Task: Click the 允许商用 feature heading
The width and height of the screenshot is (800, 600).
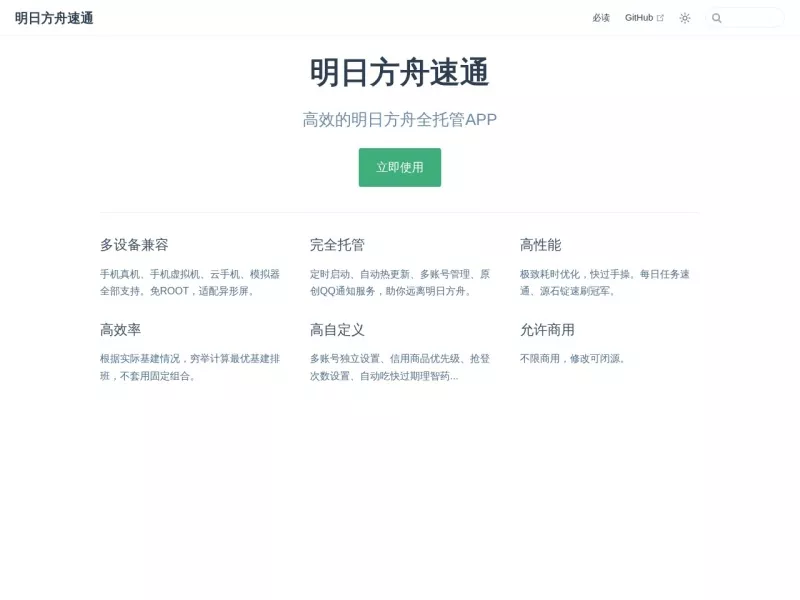Action: [x=547, y=330]
